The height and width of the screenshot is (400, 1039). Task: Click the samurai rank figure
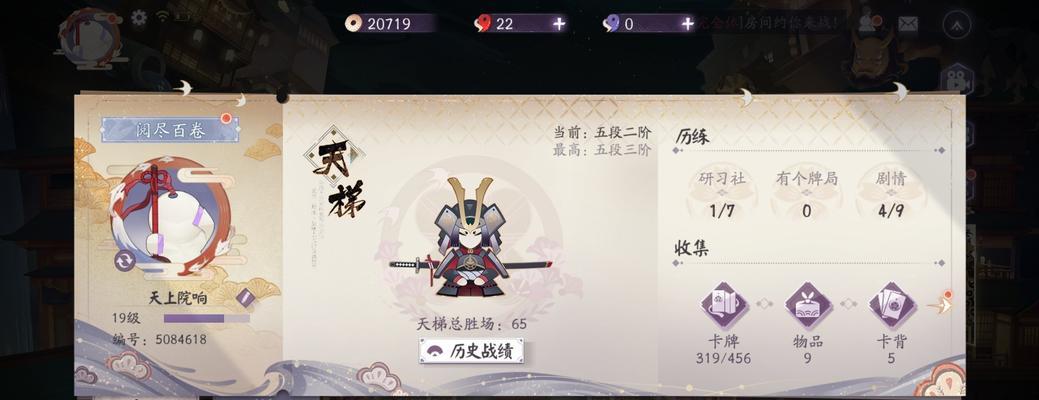coord(470,236)
